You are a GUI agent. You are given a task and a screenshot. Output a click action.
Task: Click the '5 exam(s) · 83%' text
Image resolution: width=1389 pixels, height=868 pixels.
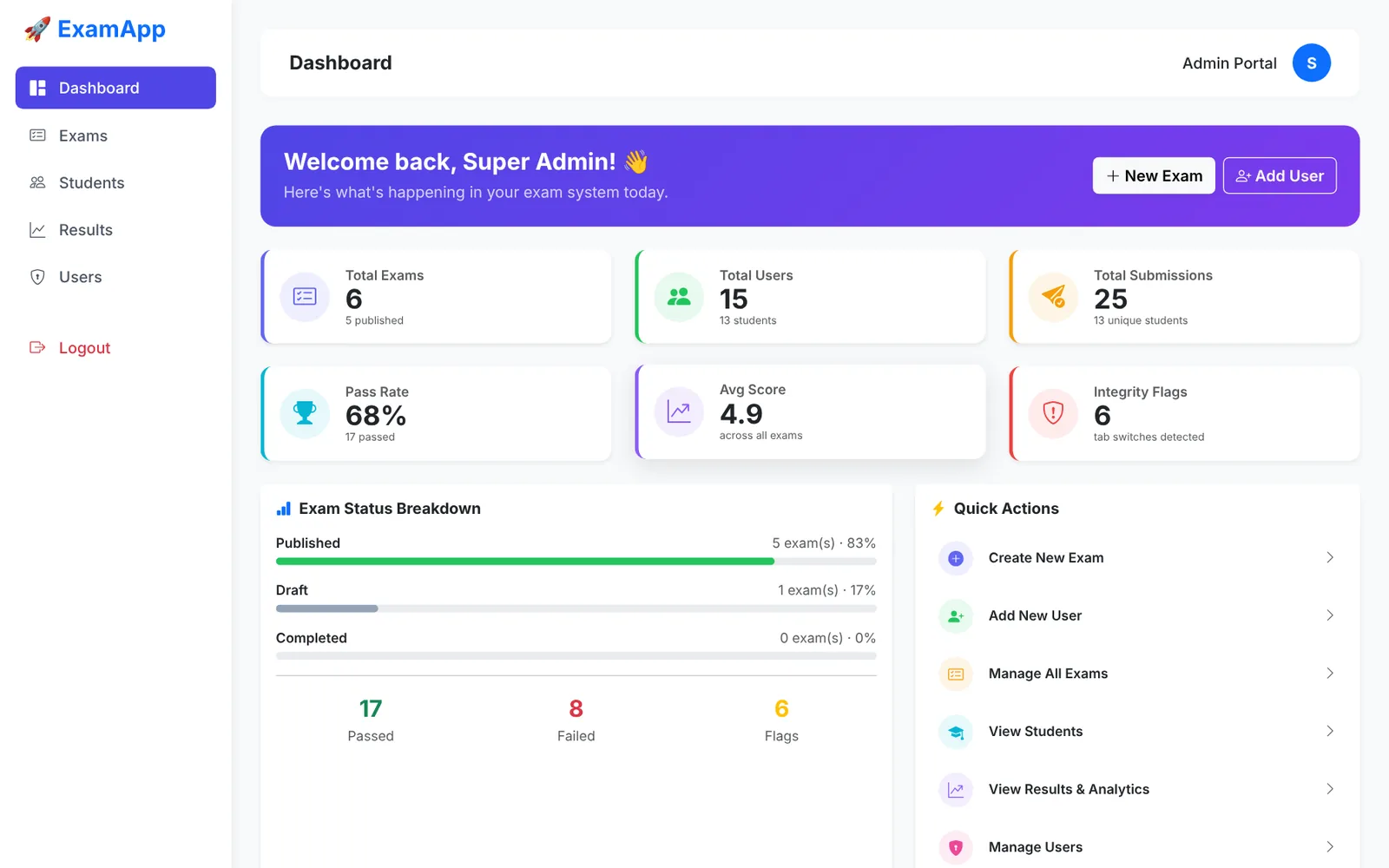pyautogui.click(x=824, y=543)
